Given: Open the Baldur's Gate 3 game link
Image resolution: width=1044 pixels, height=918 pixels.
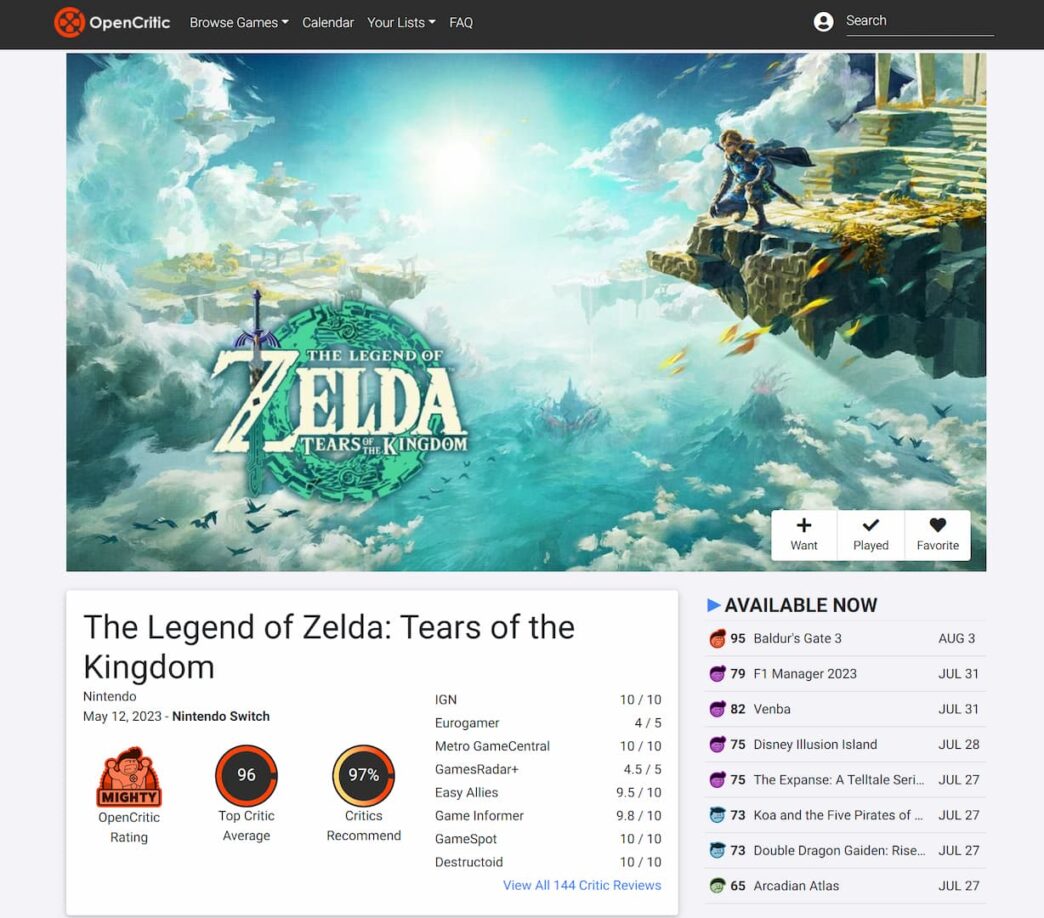Looking at the screenshot, I should point(797,638).
